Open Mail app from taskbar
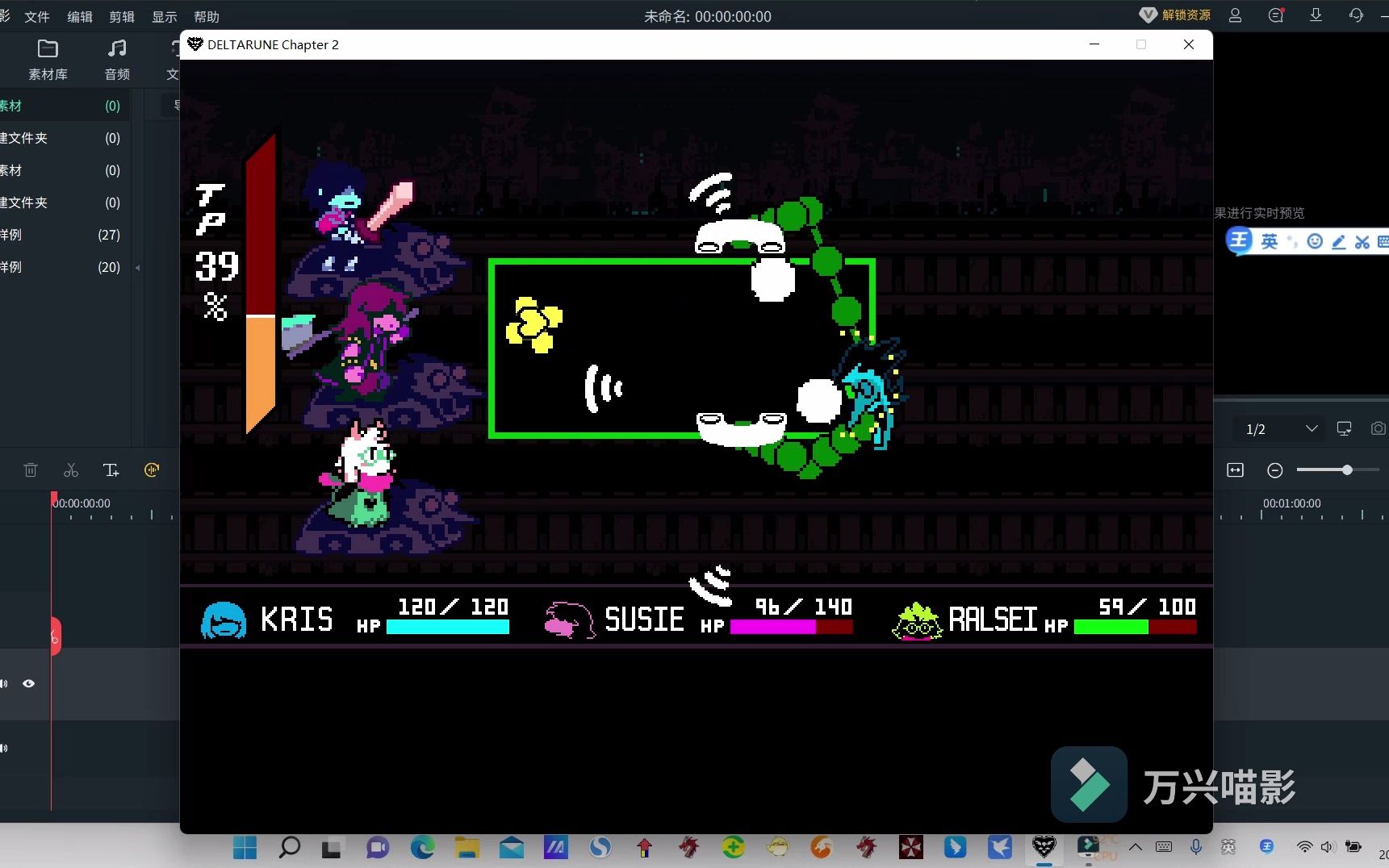This screenshot has width=1389, height=868. pos(511,847)
